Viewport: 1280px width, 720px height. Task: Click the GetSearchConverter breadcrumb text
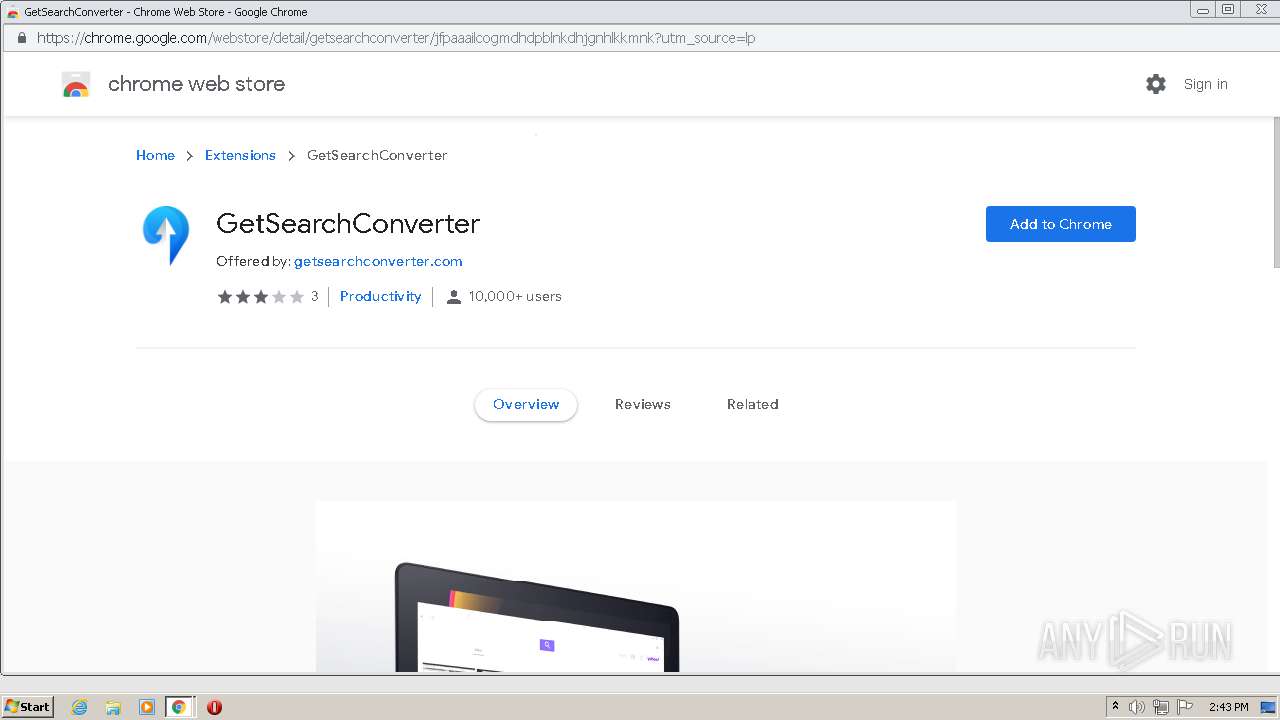(x=377, y=155)
